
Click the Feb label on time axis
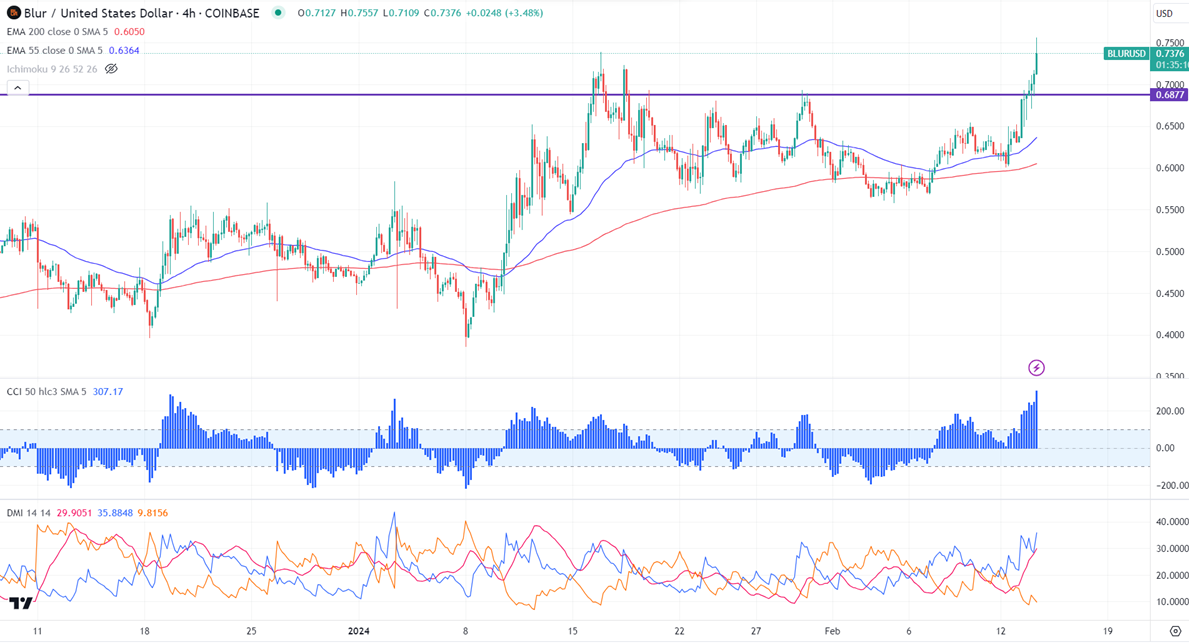(x=832, y=631)
